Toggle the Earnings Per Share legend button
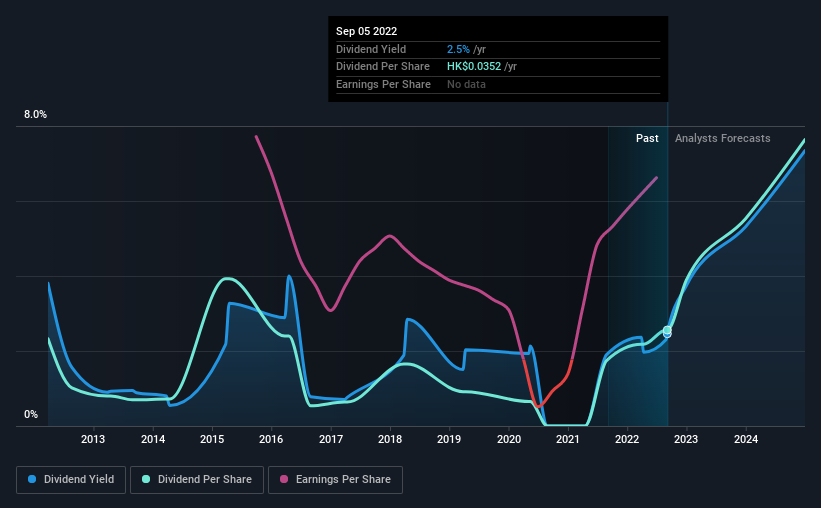821x508 pixels. 335,480
